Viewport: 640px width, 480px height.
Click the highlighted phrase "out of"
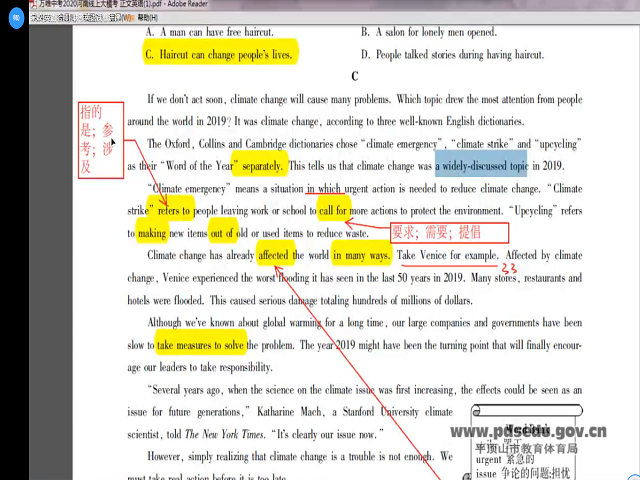point(222,233)
